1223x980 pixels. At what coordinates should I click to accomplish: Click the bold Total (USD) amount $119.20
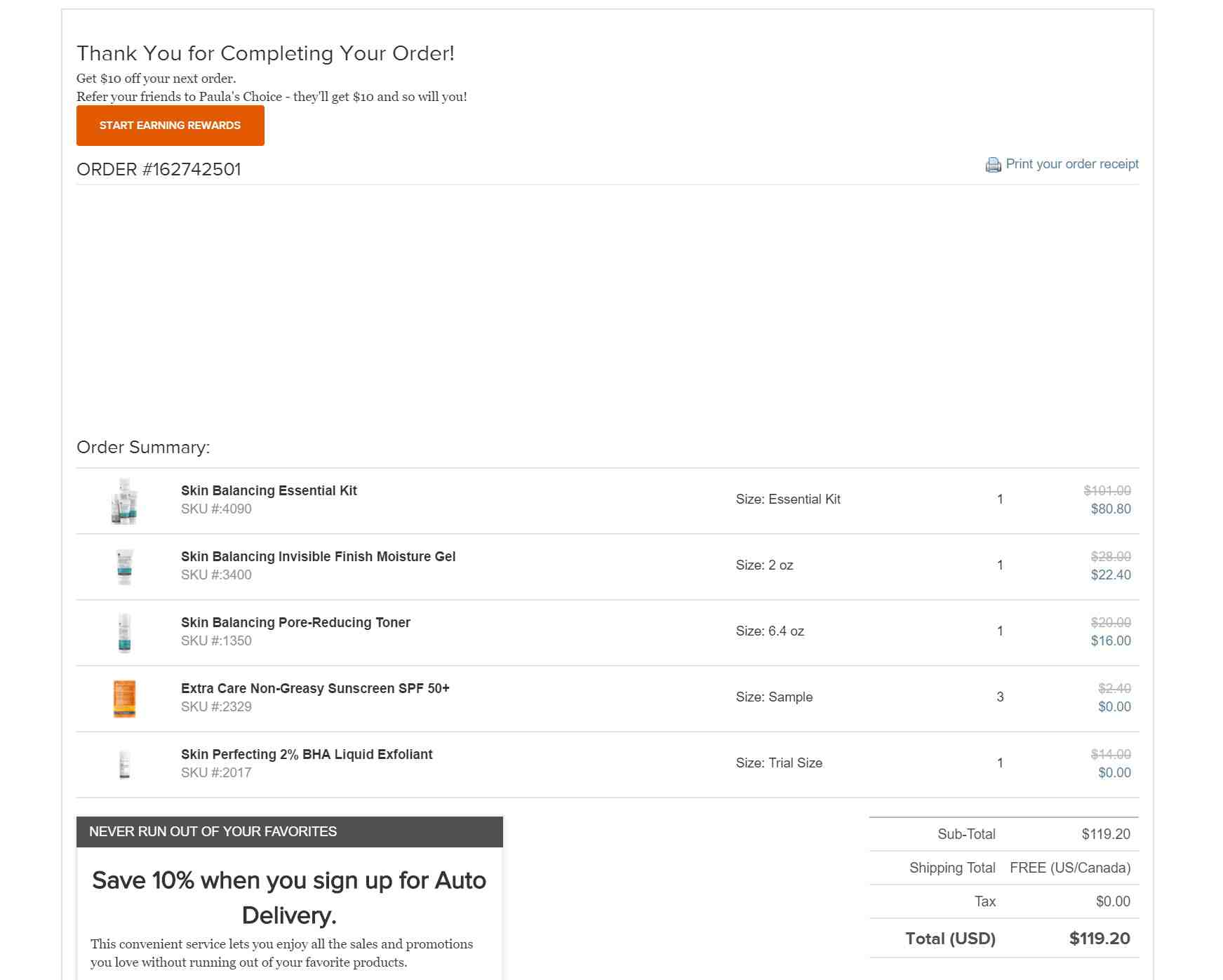click(1100, 939)
